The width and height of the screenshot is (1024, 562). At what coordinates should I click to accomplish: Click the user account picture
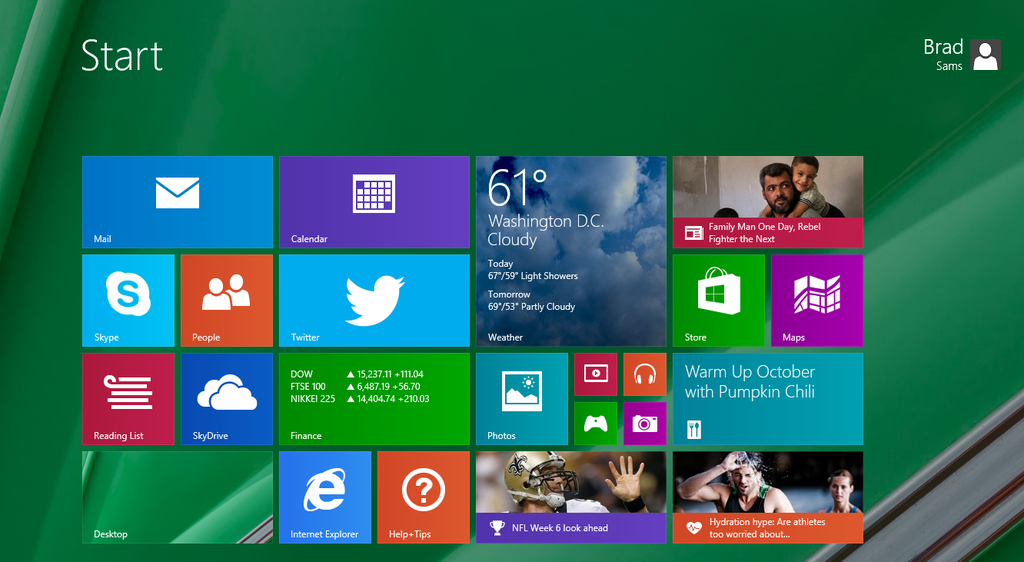(985, 55)
